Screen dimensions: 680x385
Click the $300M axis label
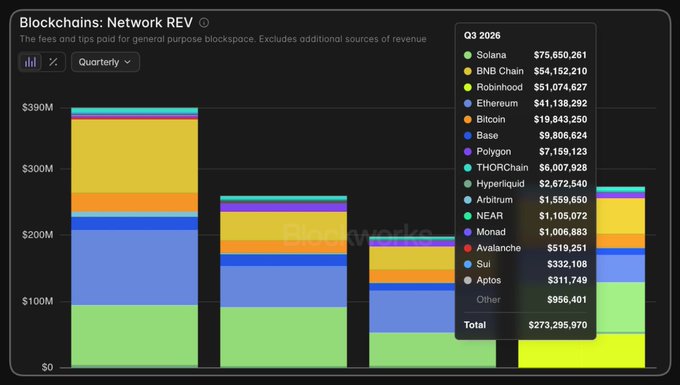pyautogui.click(x=38, y=169)
